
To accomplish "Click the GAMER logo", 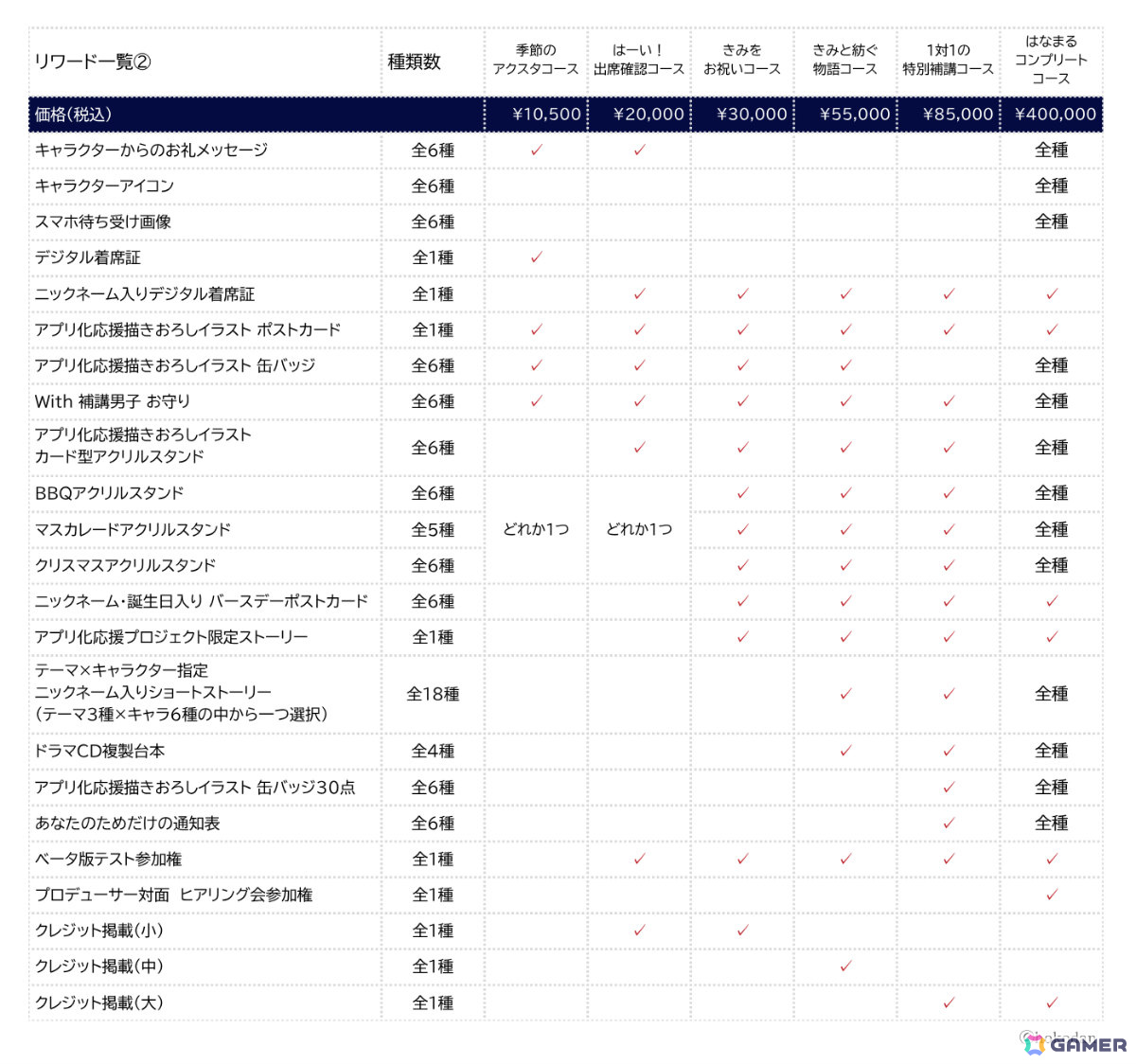I will pos(1075,1044).
